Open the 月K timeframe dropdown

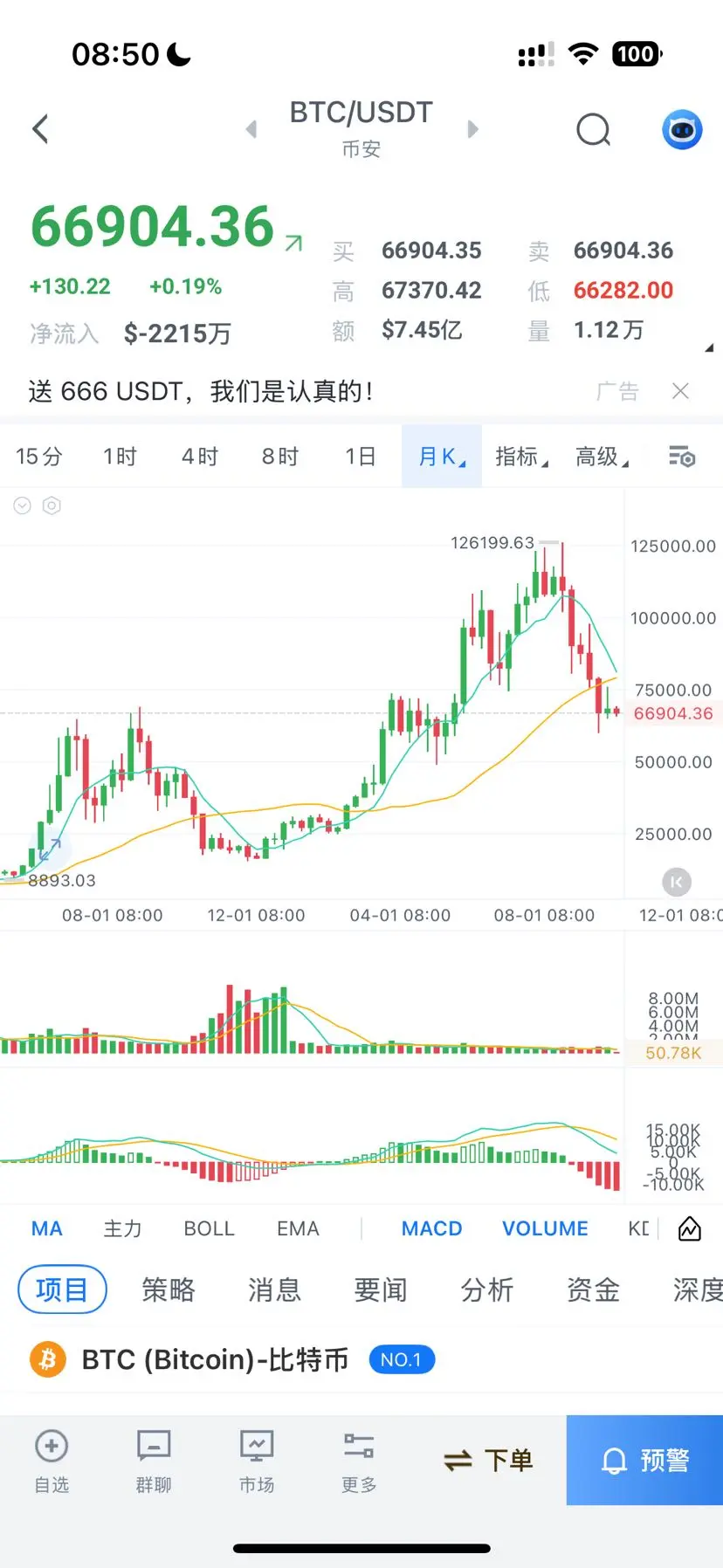pos(442,457)
